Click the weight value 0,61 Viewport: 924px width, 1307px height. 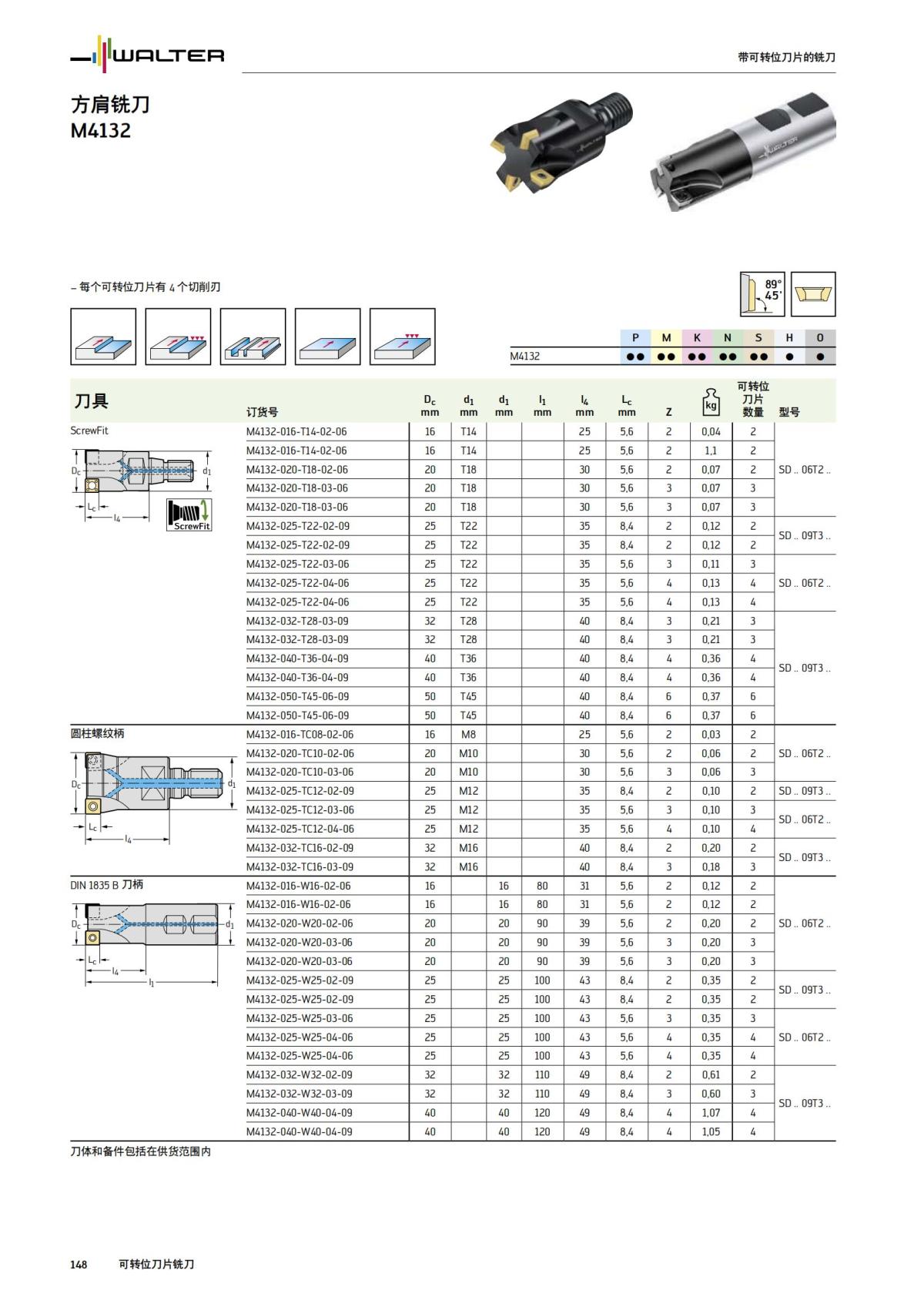coord(711,1074)
